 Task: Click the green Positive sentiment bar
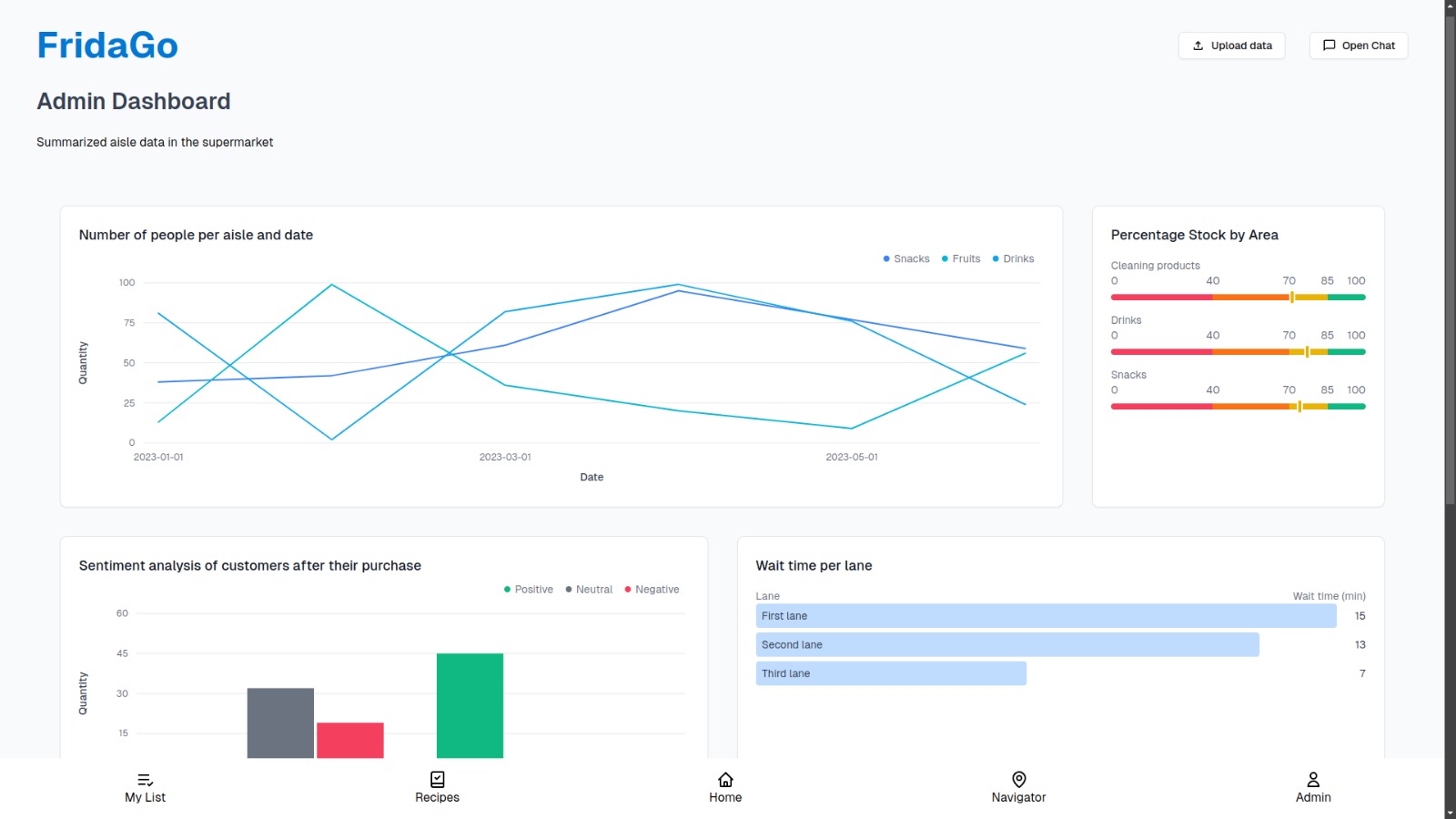click(x=470, y=706)
